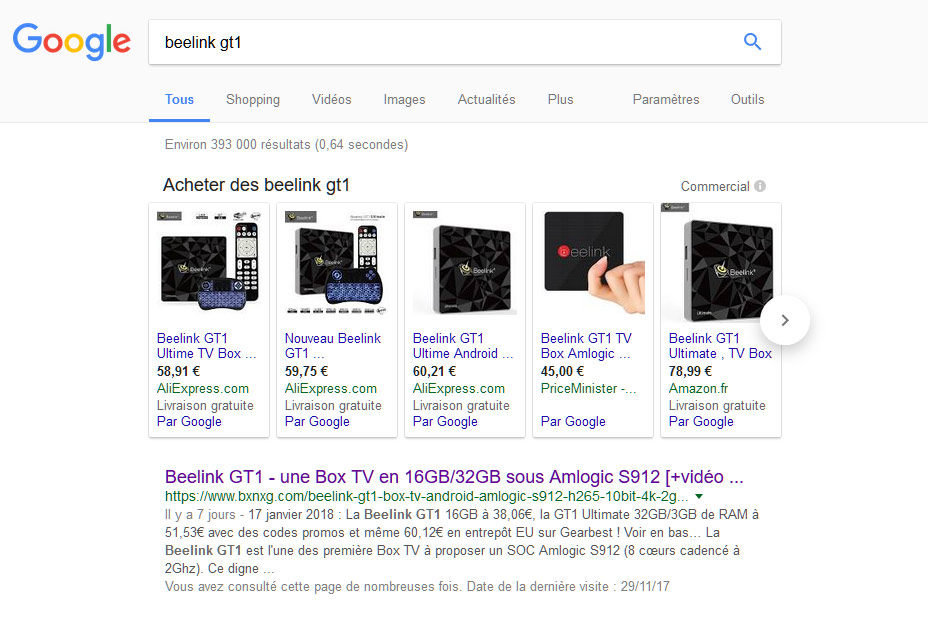The width and height of the screenshot is (928, 620).
Task: Click the 45,00 € price text
Action: (x=562, y=372)
